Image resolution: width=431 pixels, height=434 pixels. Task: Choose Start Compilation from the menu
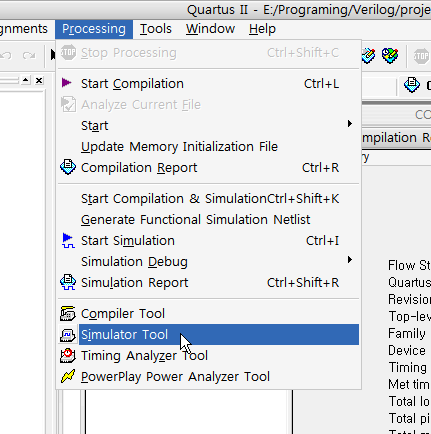(209, 84)
